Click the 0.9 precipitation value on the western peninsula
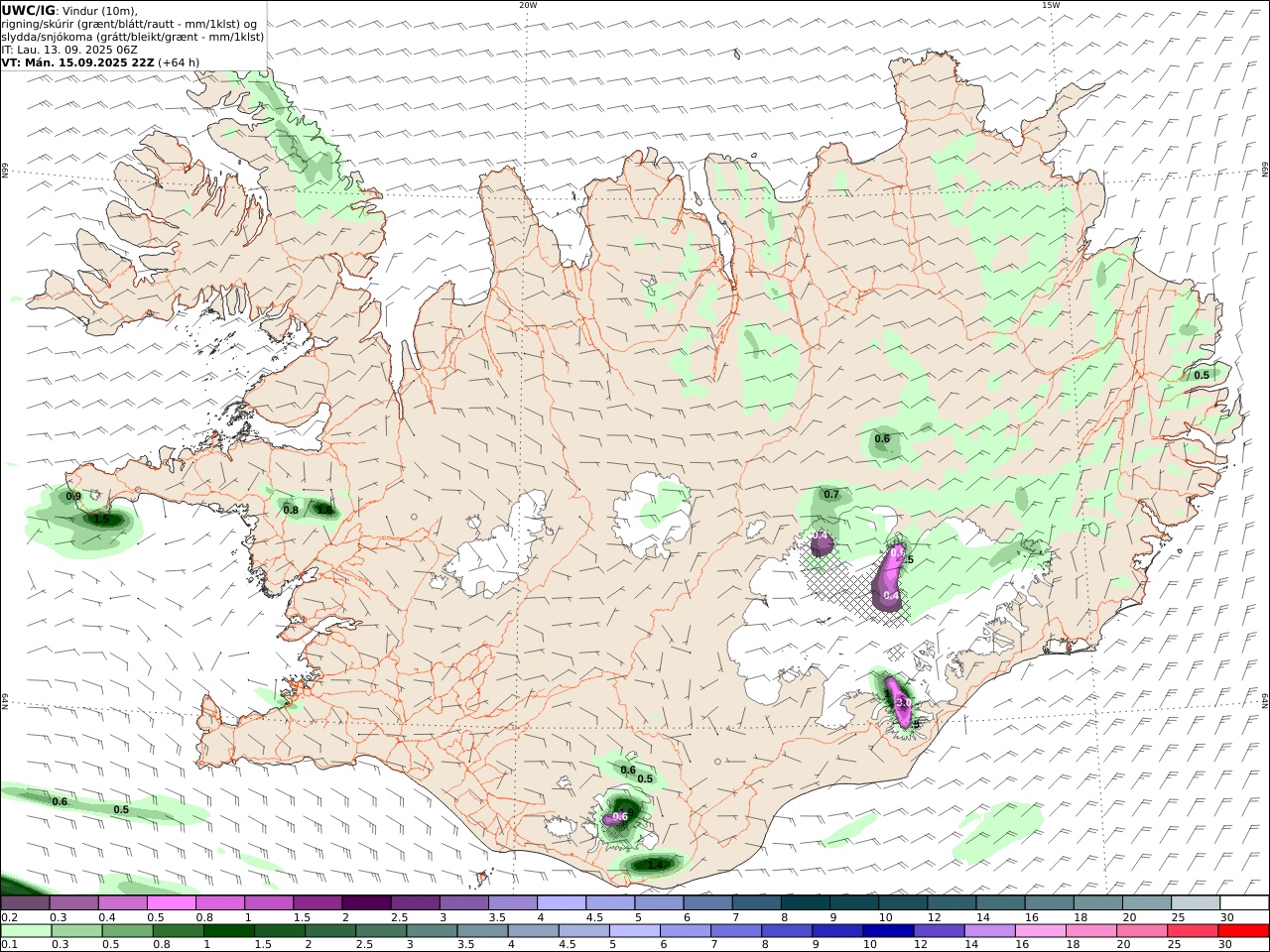This screenshot has width=1270, height=952. [73, 496]
